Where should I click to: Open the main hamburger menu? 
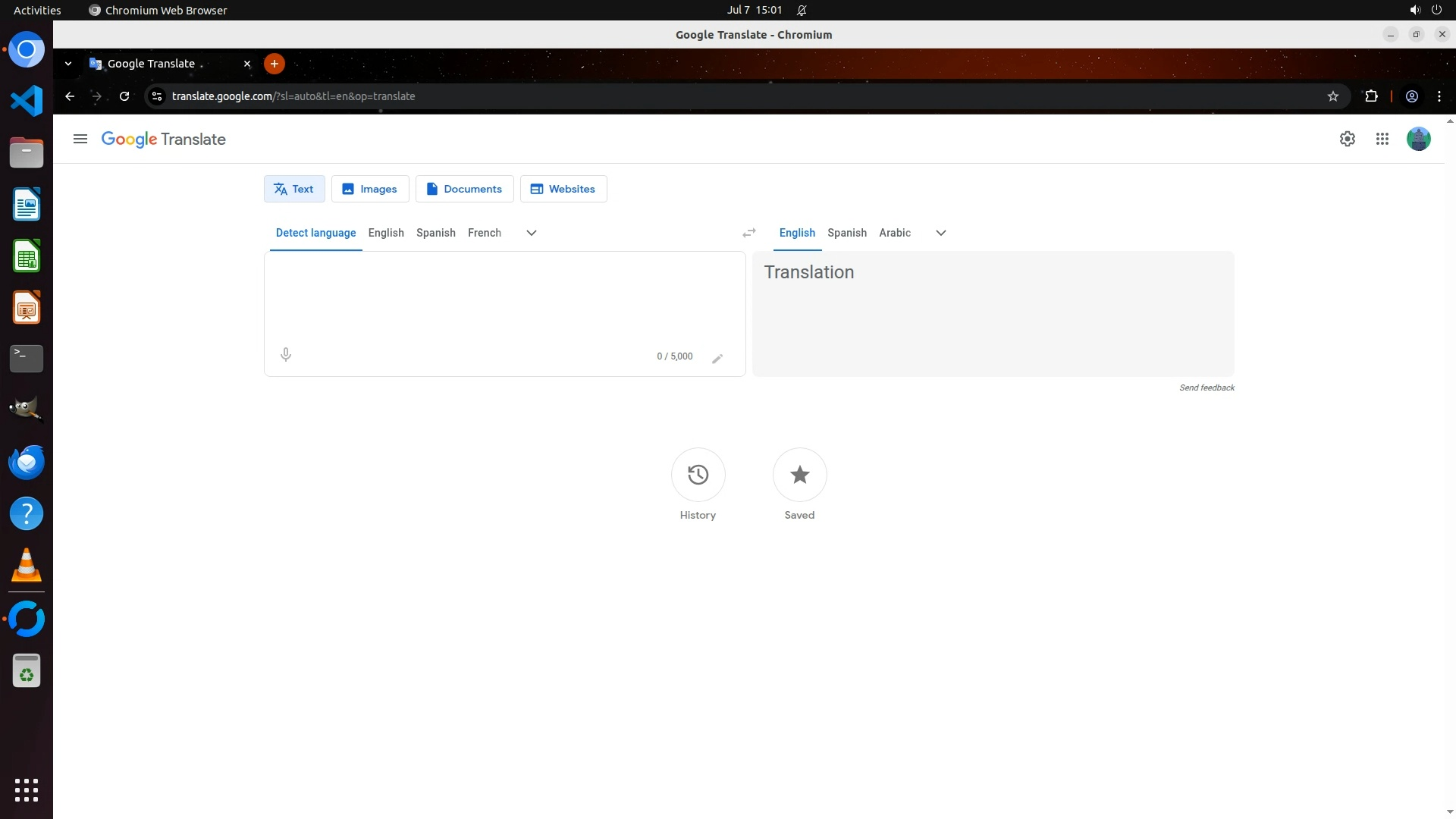pos(80,139)
